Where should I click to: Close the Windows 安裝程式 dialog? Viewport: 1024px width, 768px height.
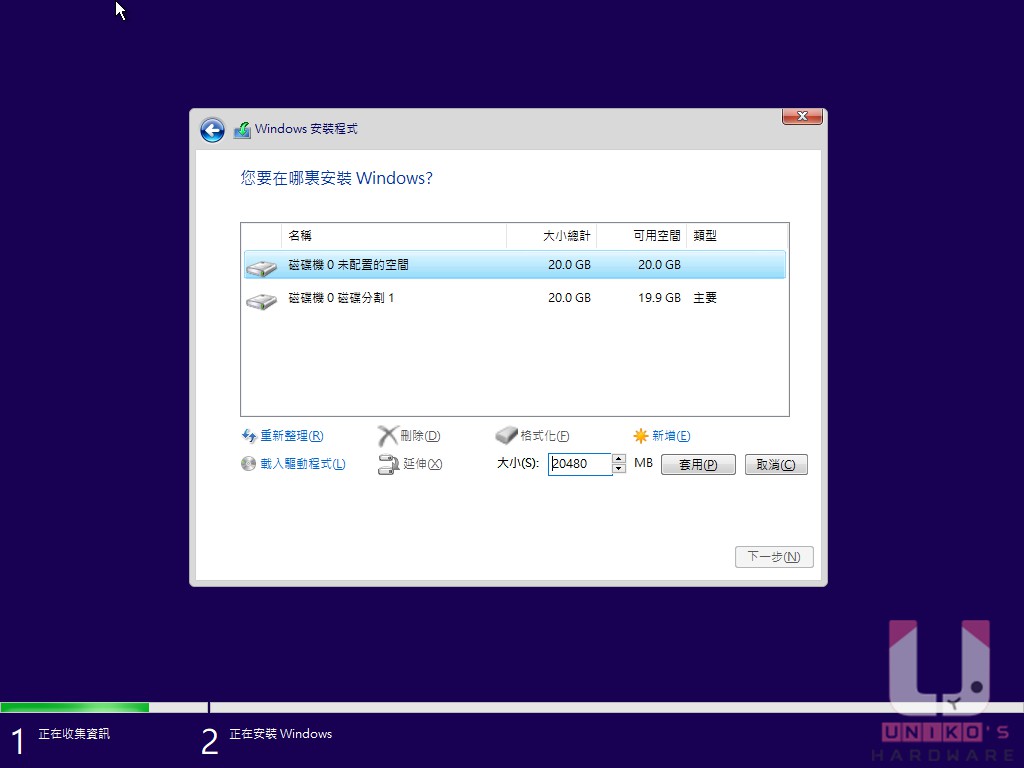(802, 116)
